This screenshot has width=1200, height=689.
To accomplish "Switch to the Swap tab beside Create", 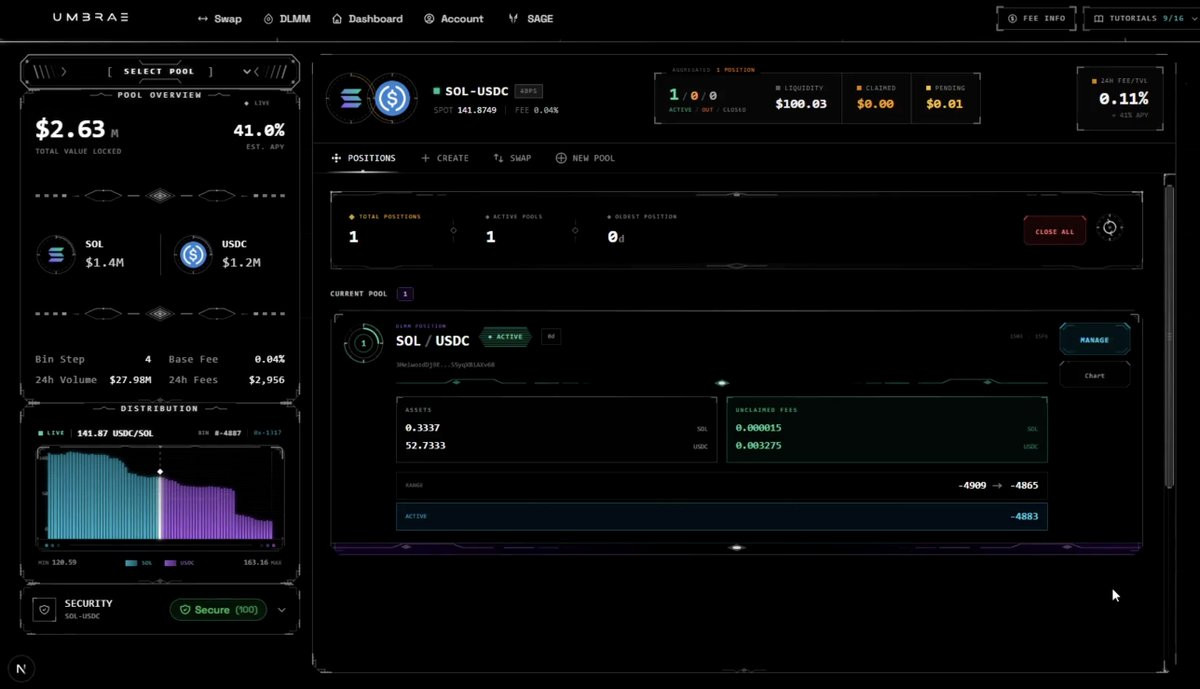I will [512, 158].
